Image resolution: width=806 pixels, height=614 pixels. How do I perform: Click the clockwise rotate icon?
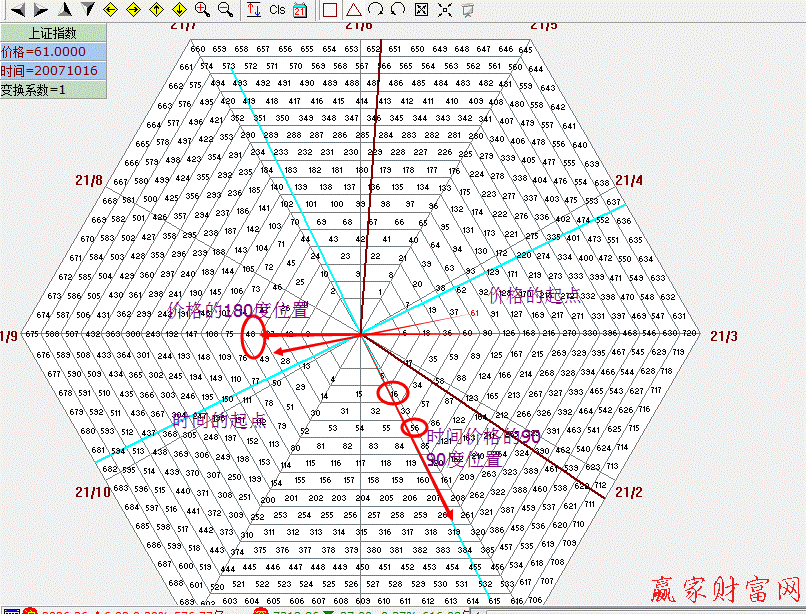pos(375,10)
